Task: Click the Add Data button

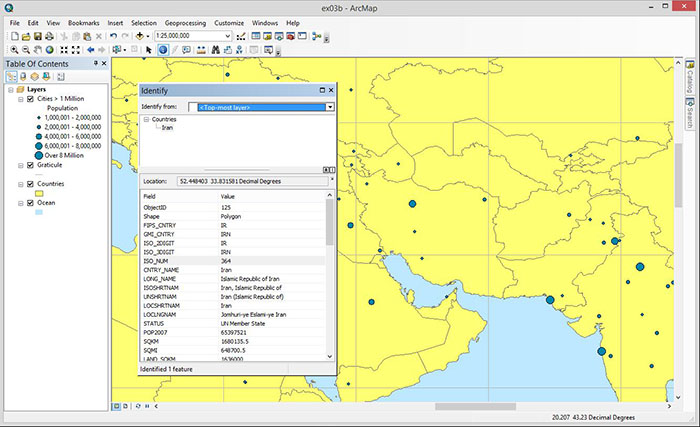Action: (139, 36)
